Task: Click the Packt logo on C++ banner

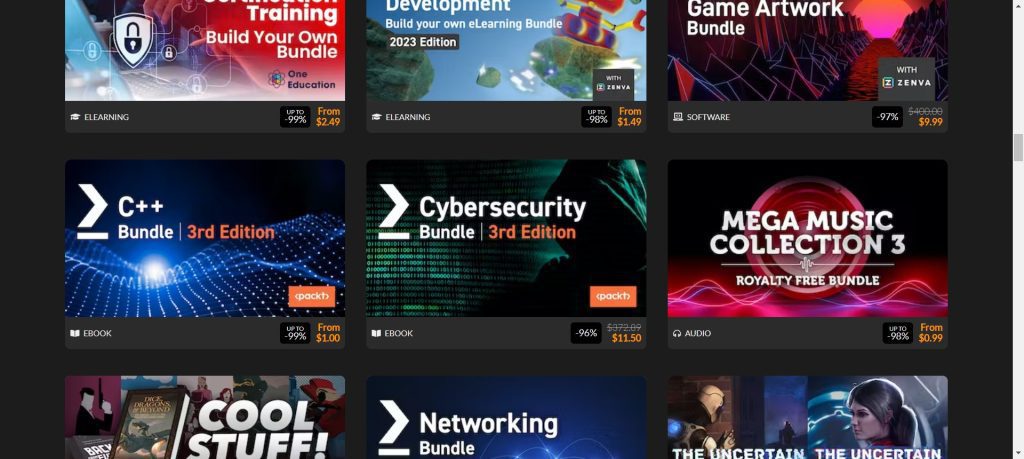Action: 312,296
